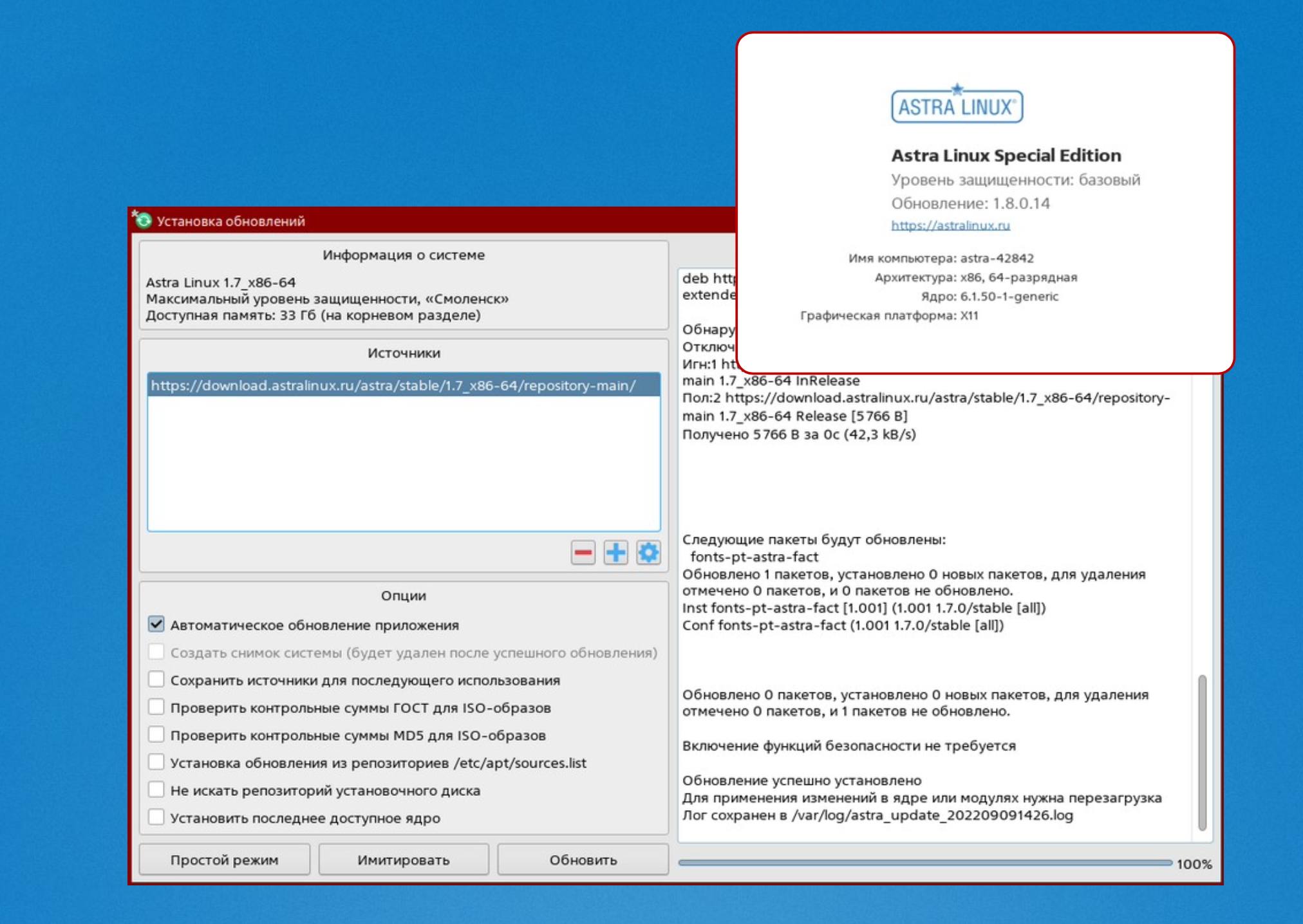Check the skip installation disk repository option

tap(156, 790)
